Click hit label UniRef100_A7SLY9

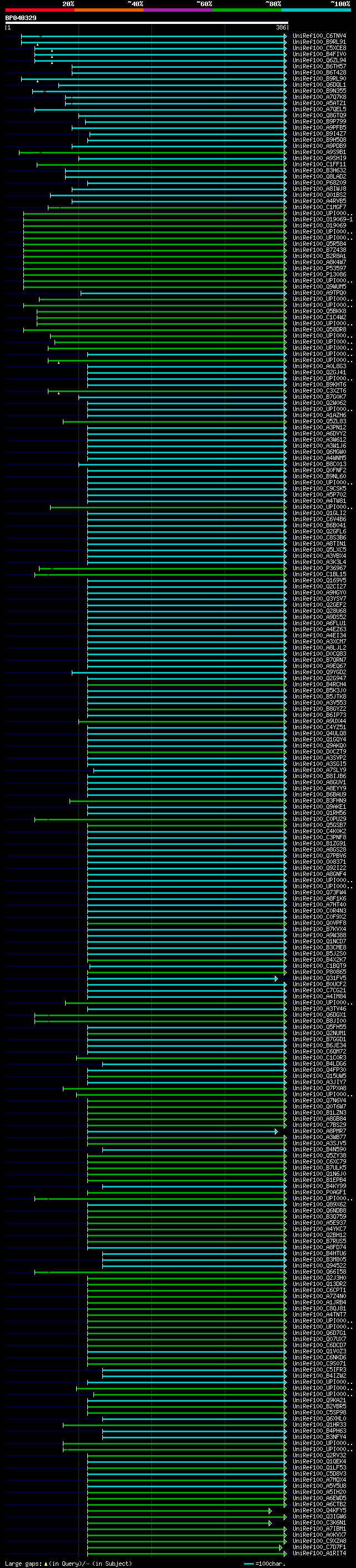[x=319, y=770]
